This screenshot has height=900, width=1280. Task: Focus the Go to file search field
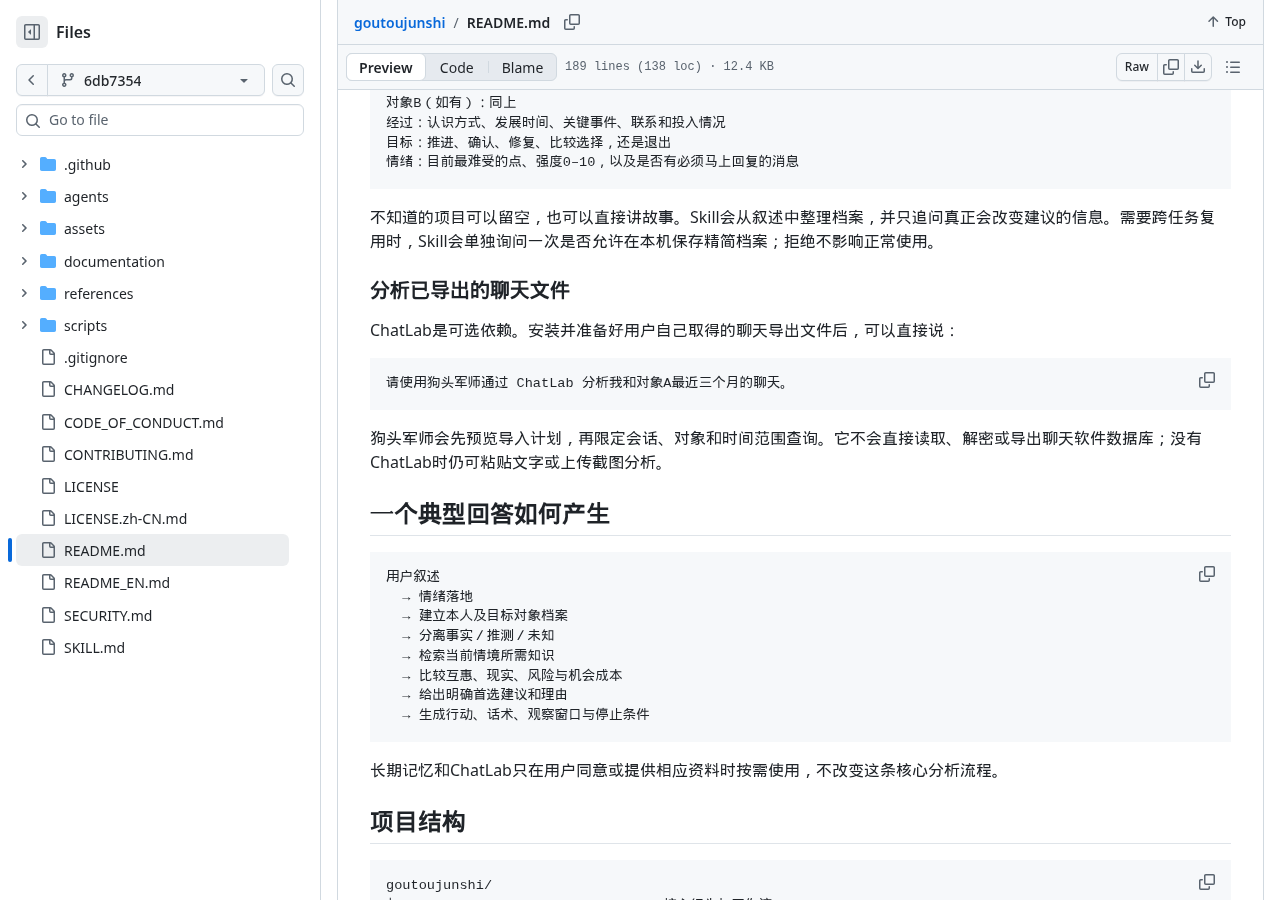pyautogui.click(x=160, y=120)
